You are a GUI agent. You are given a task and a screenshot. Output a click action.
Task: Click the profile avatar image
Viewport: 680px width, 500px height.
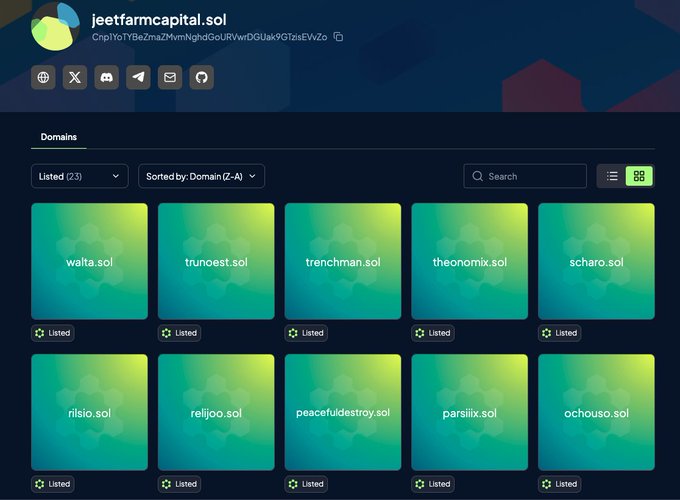56,26
